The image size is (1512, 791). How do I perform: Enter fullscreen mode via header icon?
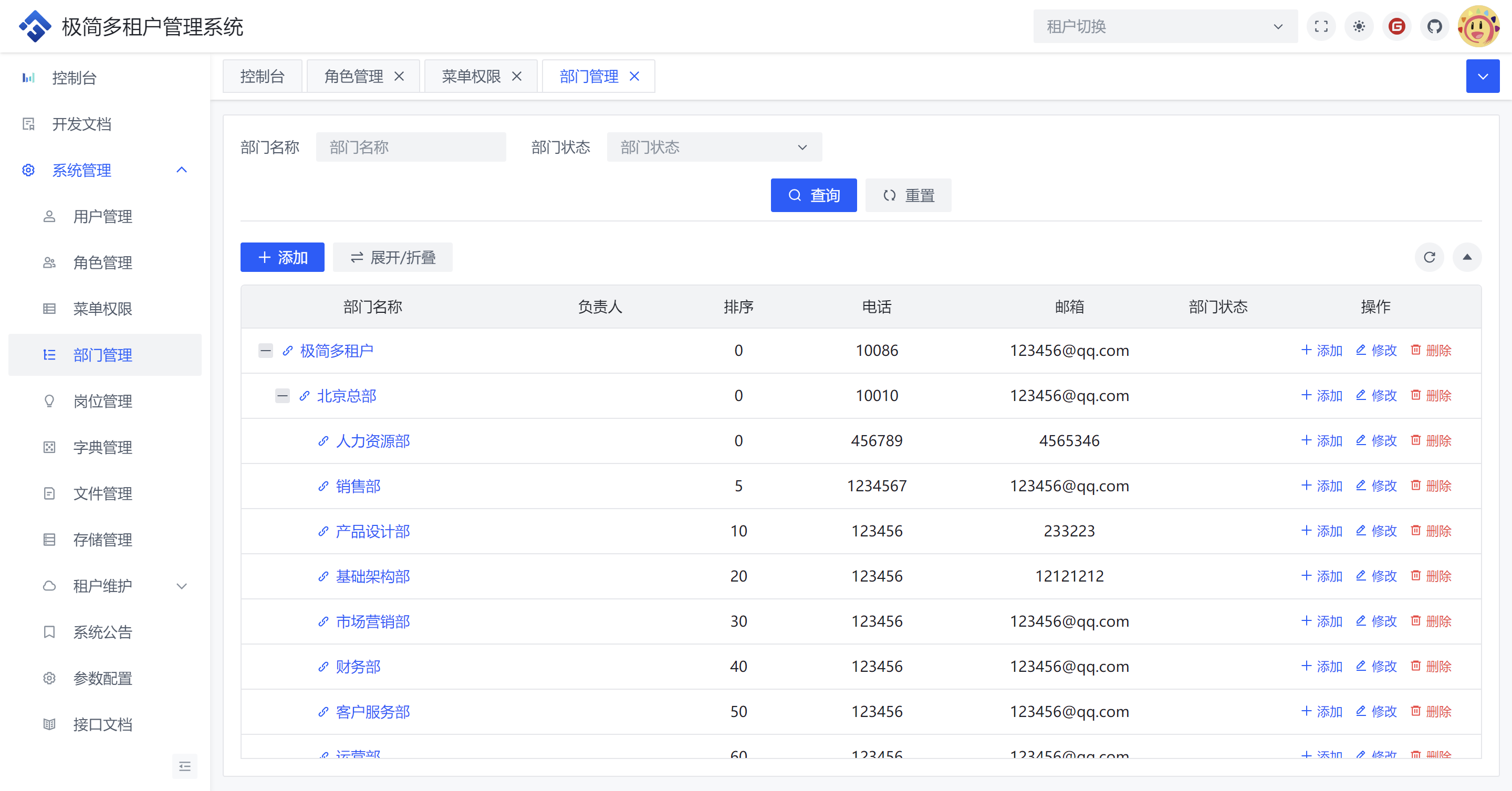click(1321, 26)
